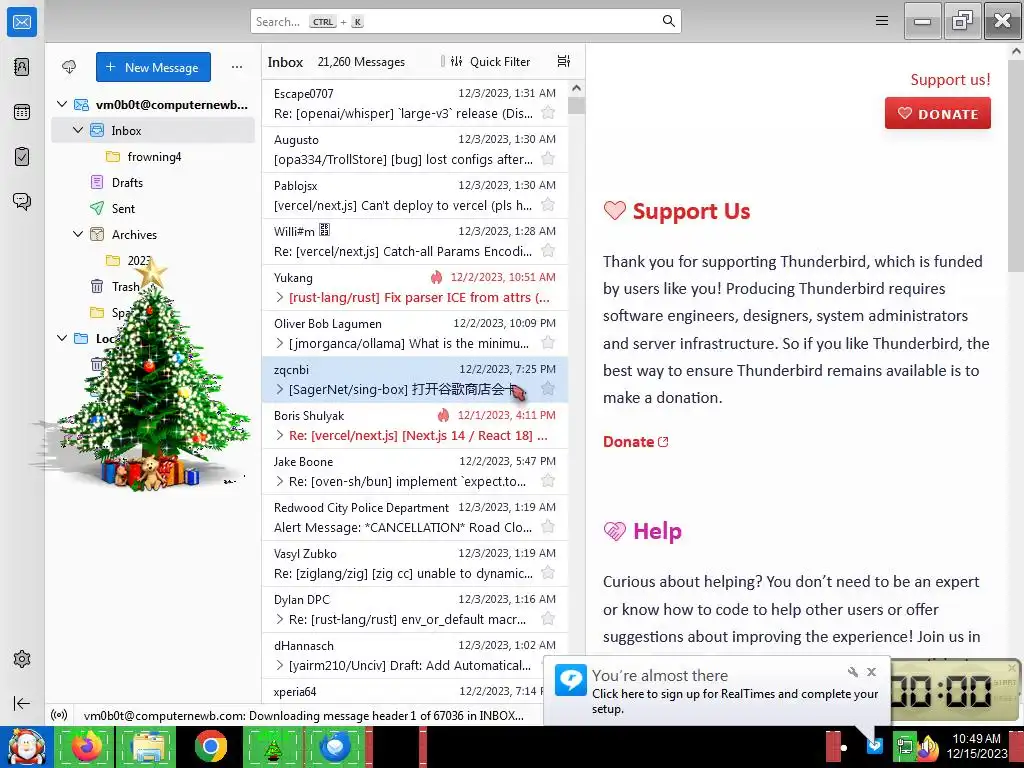Open the Tasks space
This screenshot has height=768, width=1024.
click(x=22, y=157)
